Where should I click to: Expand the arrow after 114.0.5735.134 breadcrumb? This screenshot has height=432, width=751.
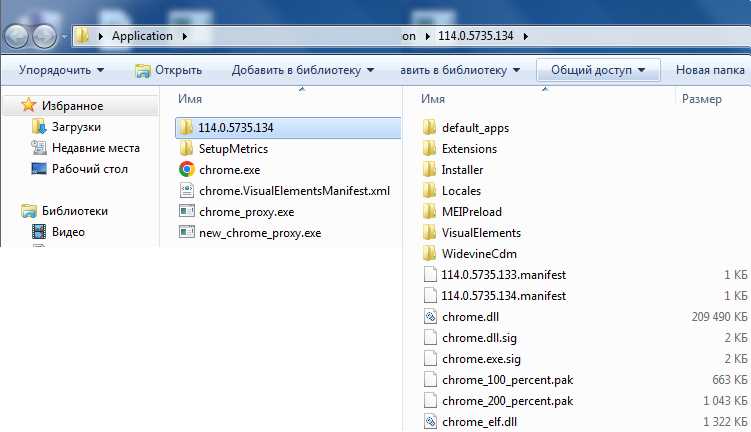pos(526,36)
